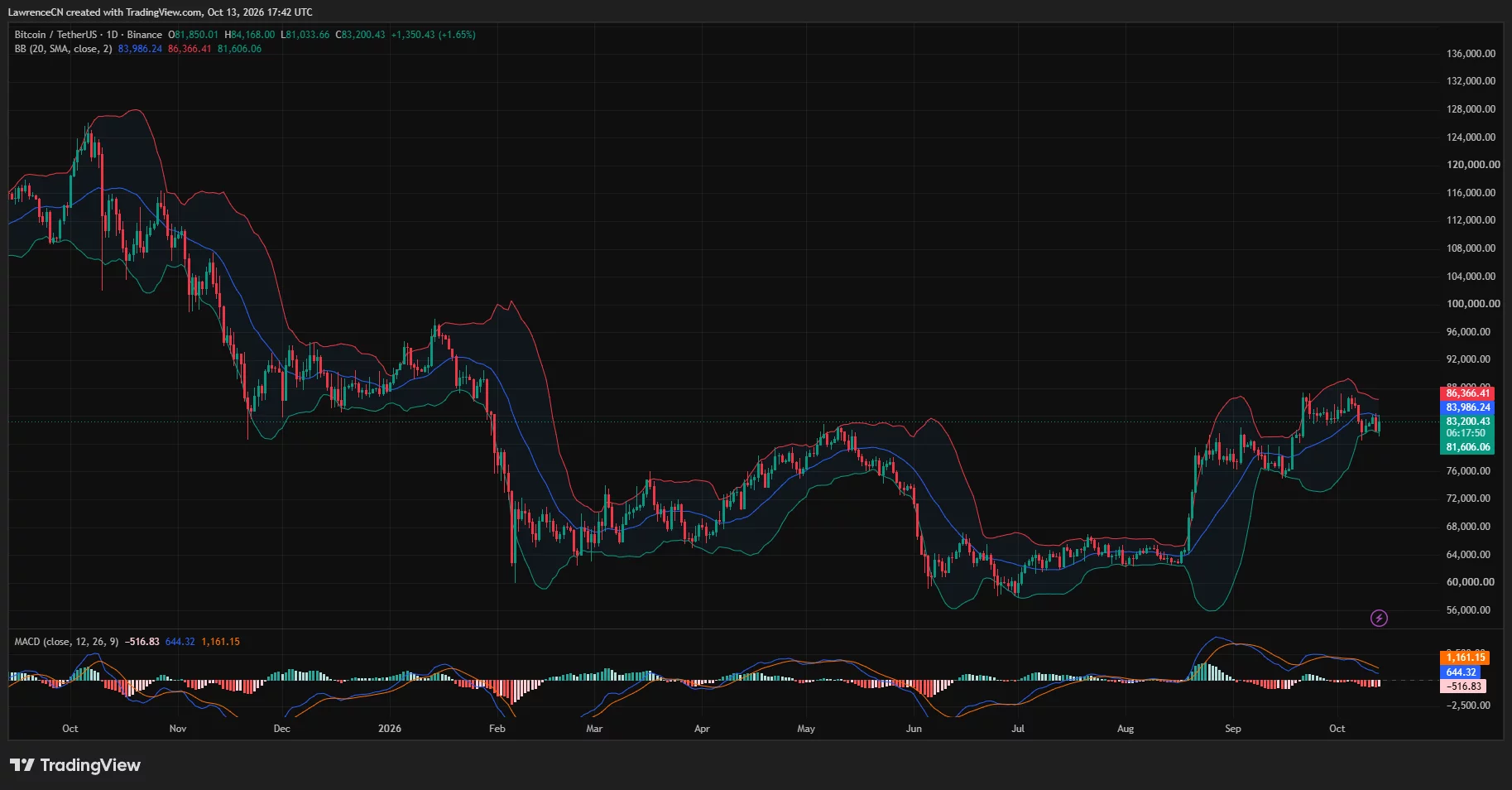Screen dimensions: 1512x790
Task: Click the Feb label on time axis
Action: click(x=497, y=729)
